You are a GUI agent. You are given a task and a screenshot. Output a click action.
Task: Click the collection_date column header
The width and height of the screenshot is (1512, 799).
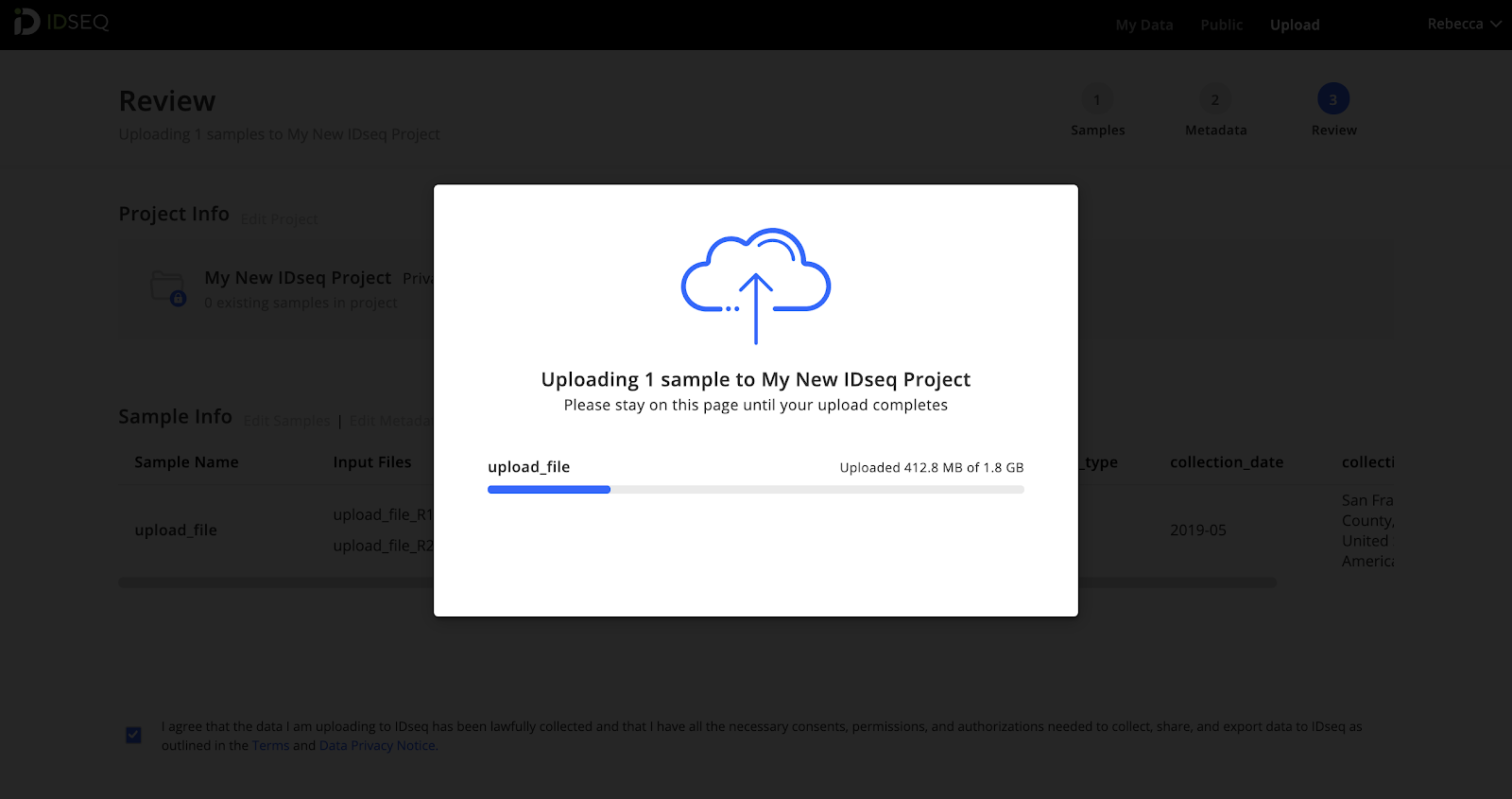click(1227, 462)
